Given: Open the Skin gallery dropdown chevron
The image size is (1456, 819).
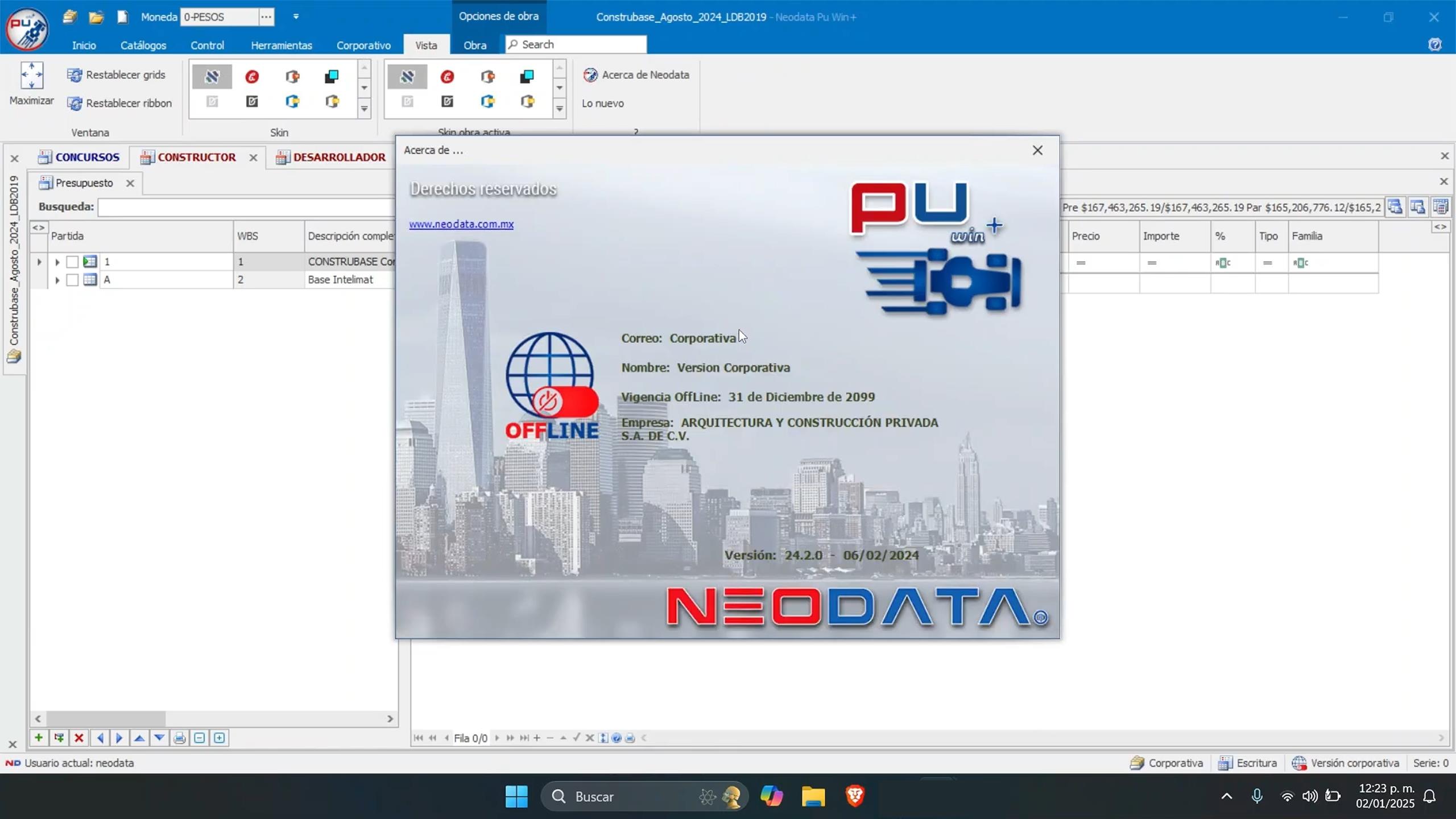Looking at the screenshot, I should click(363, 109).
